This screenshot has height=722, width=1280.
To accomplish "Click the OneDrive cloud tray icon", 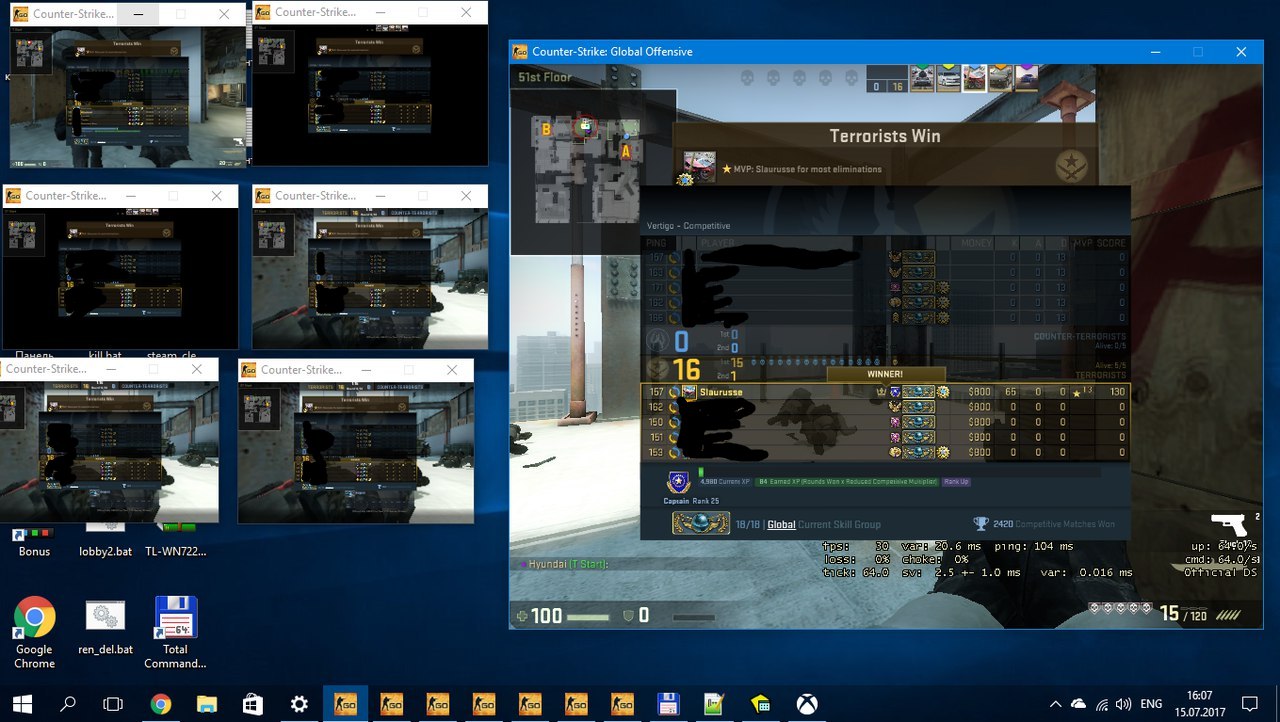I will pyautogui.click(x=1079, y=704).
